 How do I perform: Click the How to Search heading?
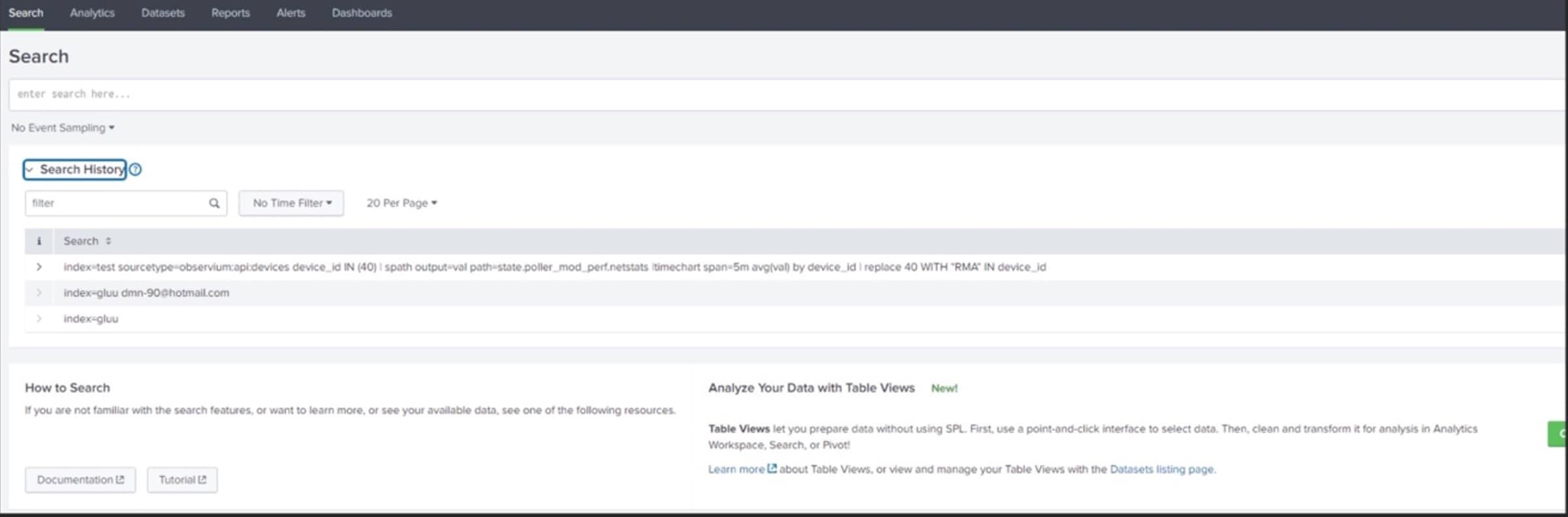[x=67, y=388]
